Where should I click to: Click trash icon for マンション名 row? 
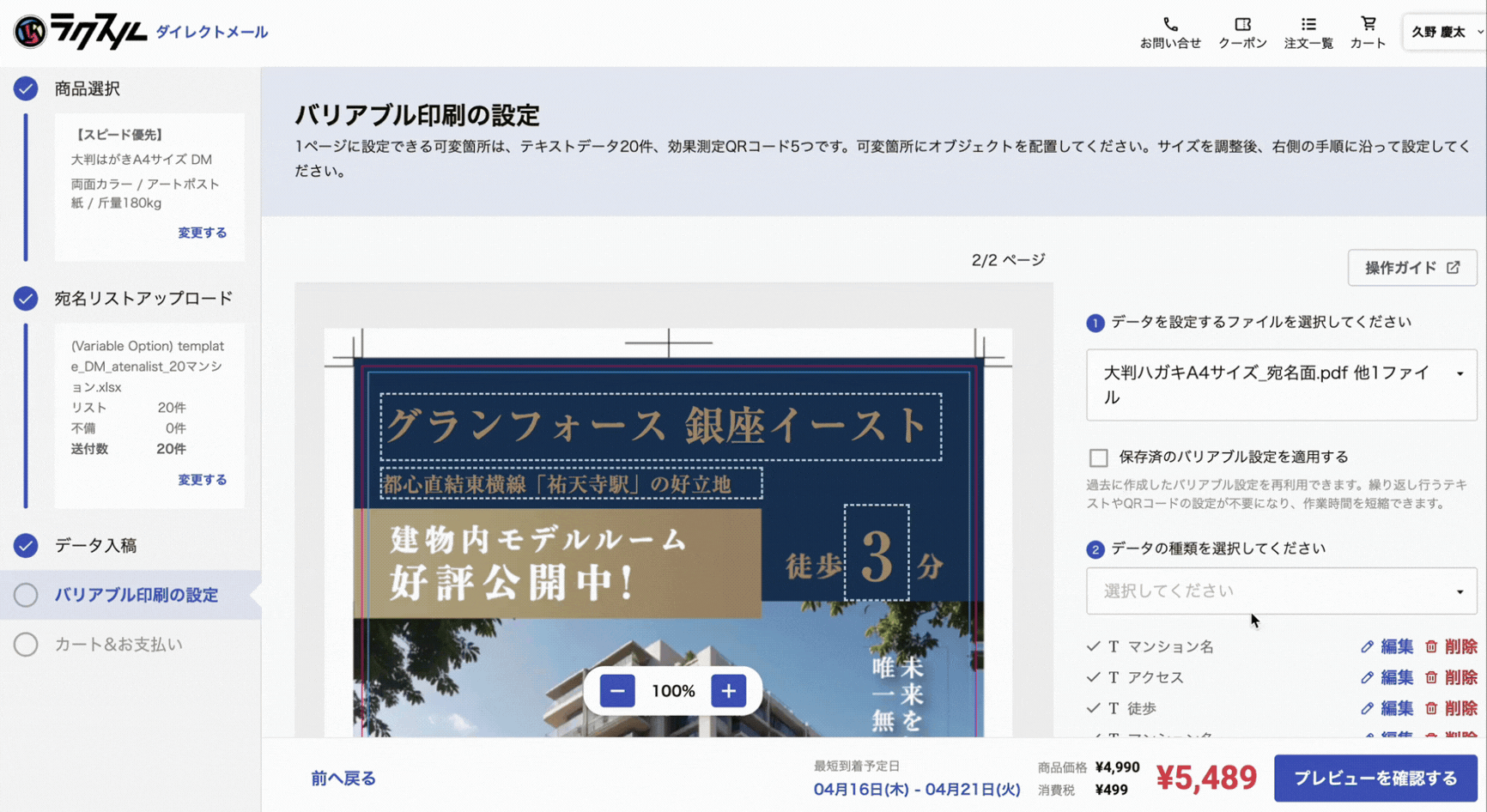[1431, 646]
